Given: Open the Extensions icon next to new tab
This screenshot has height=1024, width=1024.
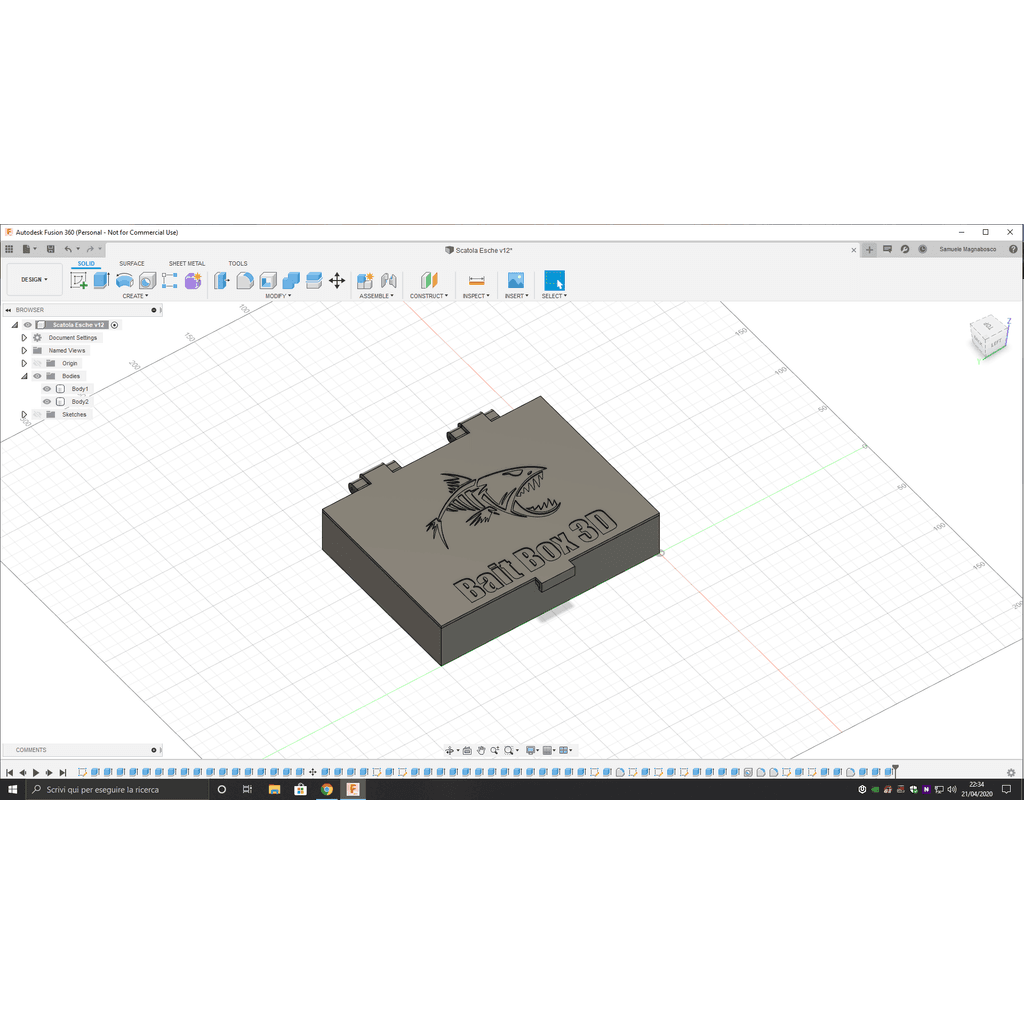Looking at the screenshot, I should 887,249.
